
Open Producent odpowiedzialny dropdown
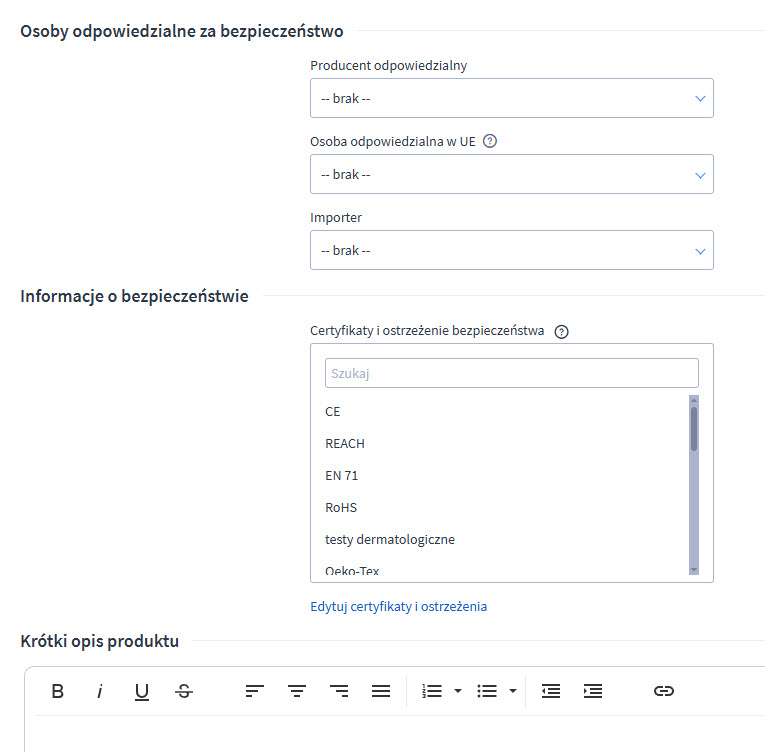coord(512,98)
